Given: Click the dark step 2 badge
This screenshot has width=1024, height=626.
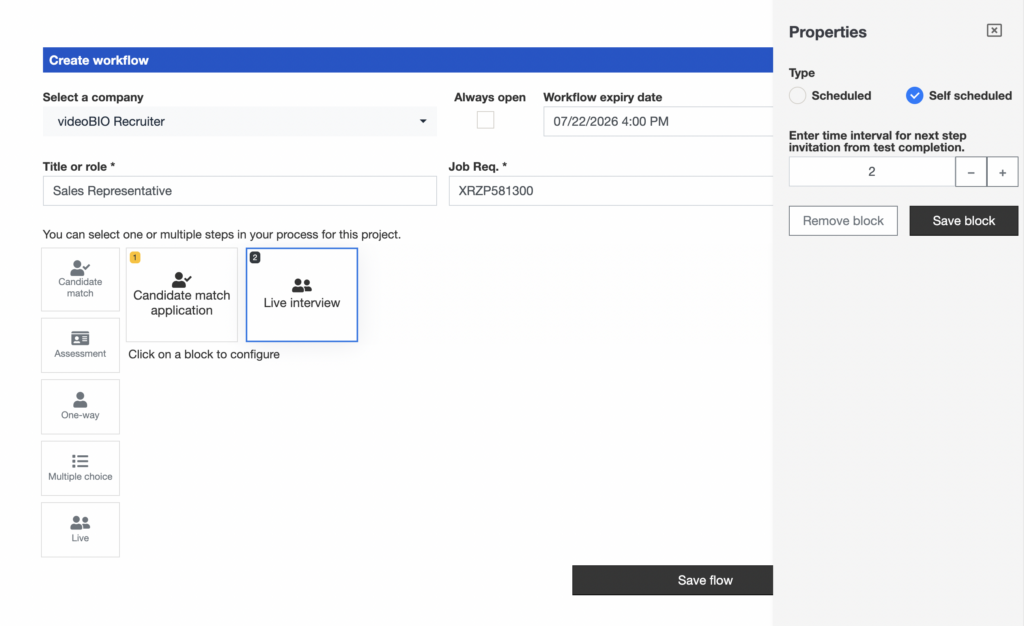Looking at the screenshot, I should click(255, 257).
